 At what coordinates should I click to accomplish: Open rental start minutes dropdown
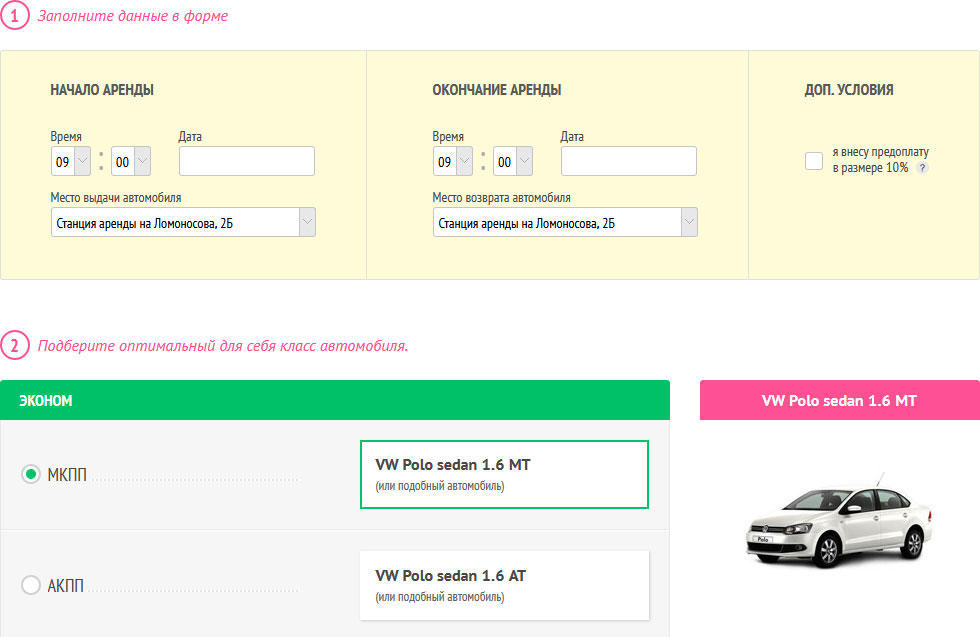click(131, 161)
